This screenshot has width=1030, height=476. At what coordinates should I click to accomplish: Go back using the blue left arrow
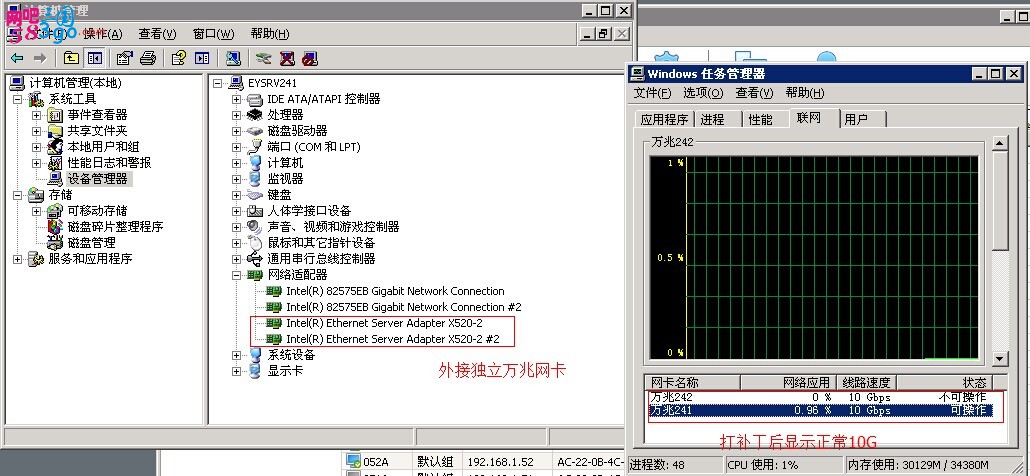(18, 58)
